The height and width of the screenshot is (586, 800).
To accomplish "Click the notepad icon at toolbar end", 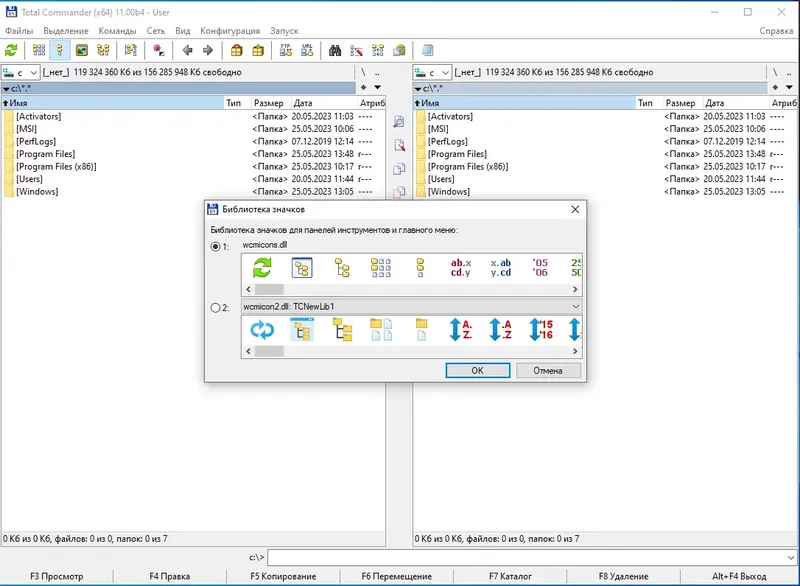I will pos(428,50).
